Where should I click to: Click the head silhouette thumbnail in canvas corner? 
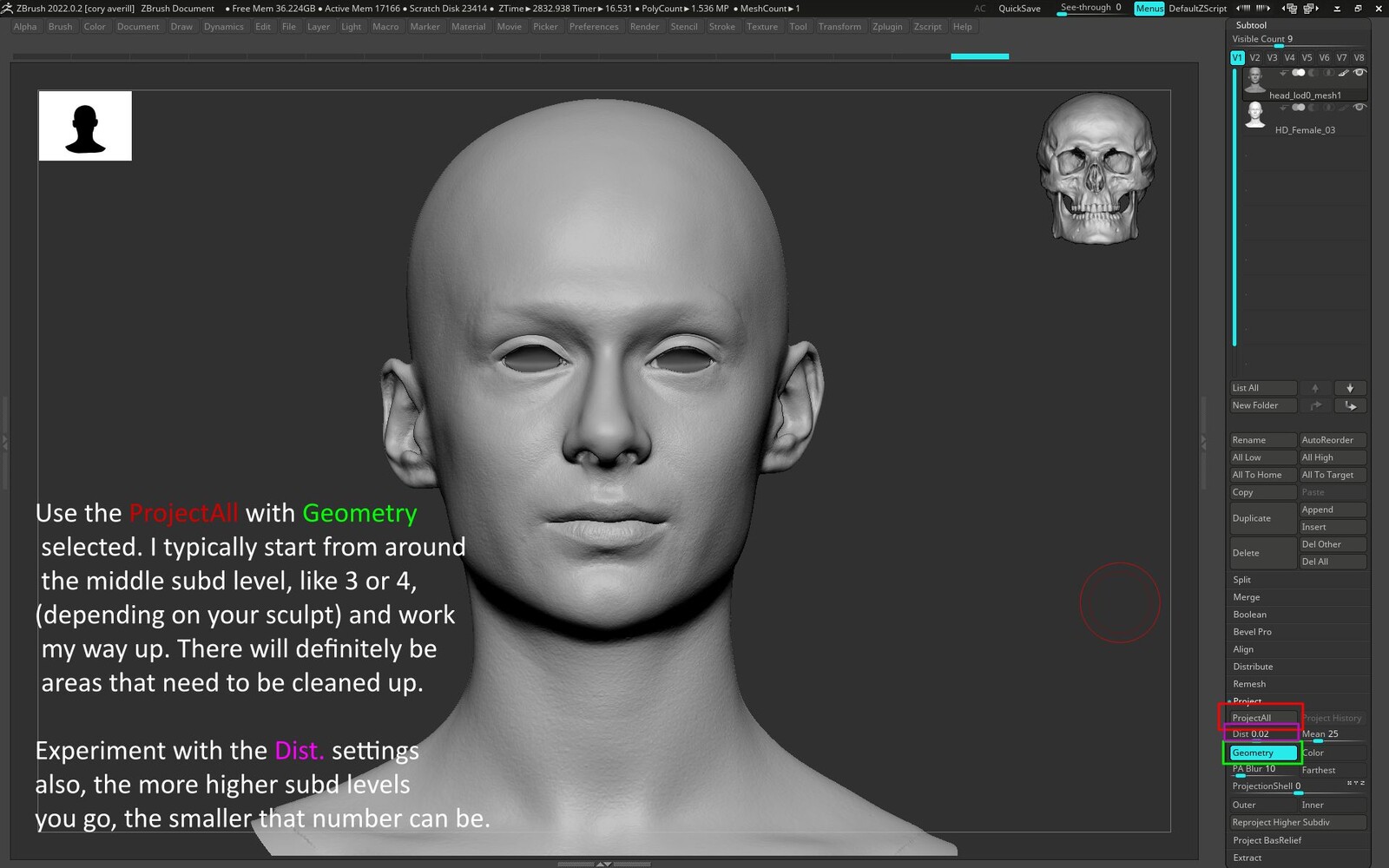coord(85,127)
